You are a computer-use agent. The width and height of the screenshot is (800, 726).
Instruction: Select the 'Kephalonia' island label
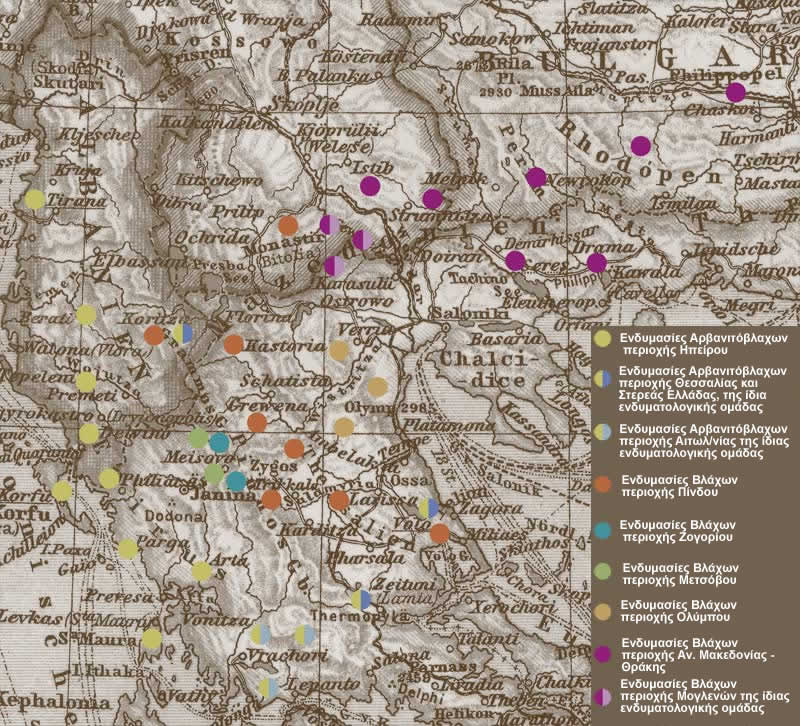[x=55, y=701]
